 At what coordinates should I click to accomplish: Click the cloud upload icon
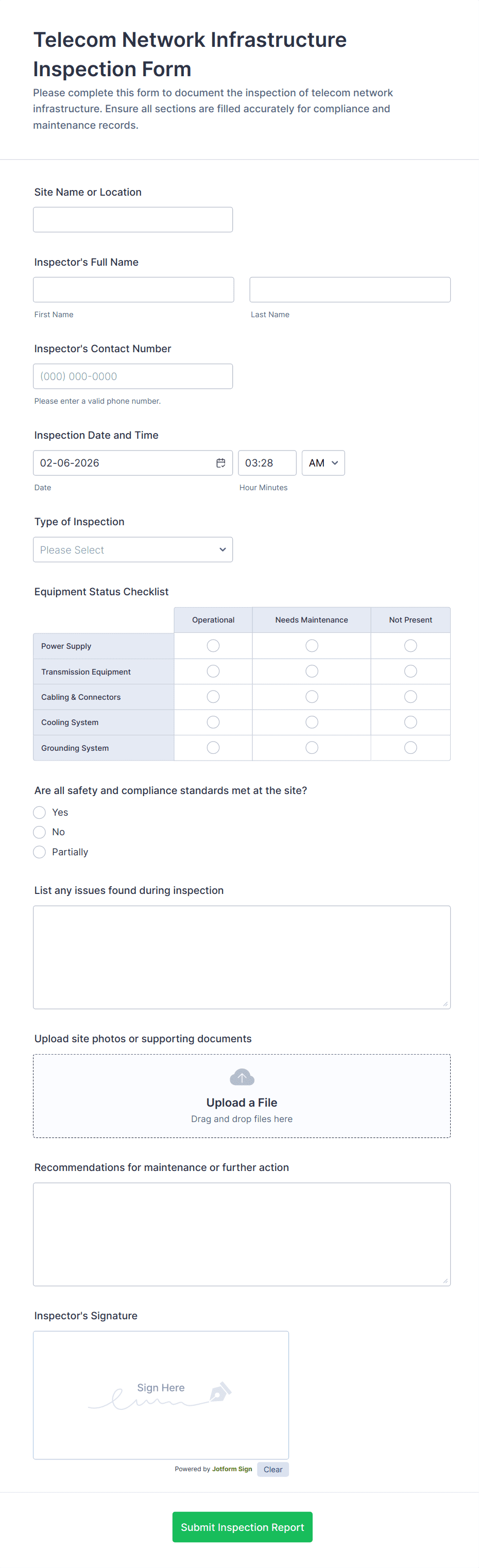[x=242, y=1077]
